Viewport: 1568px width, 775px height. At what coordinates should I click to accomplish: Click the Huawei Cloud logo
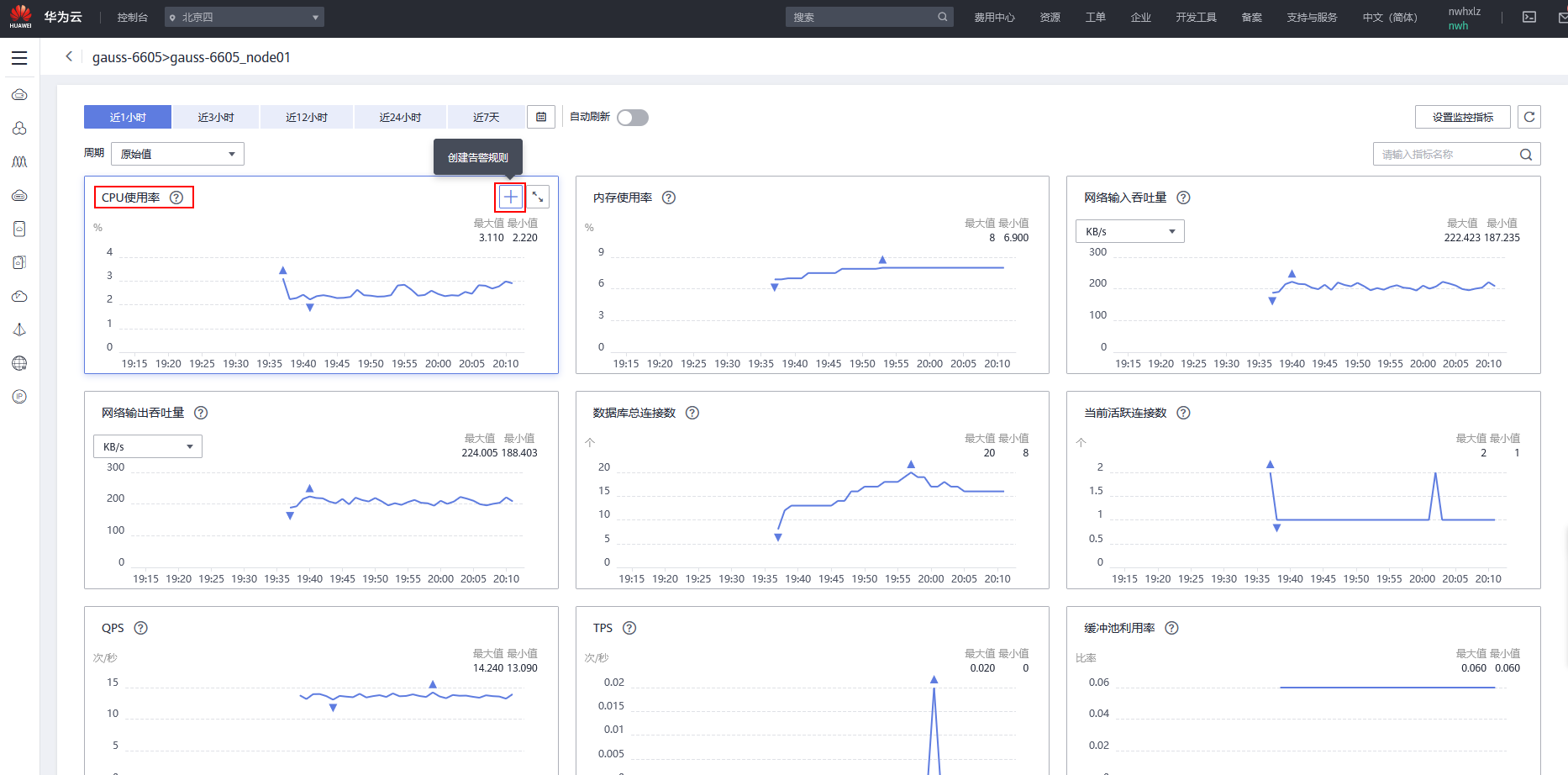pyautogui.click(x=20, y=17)
